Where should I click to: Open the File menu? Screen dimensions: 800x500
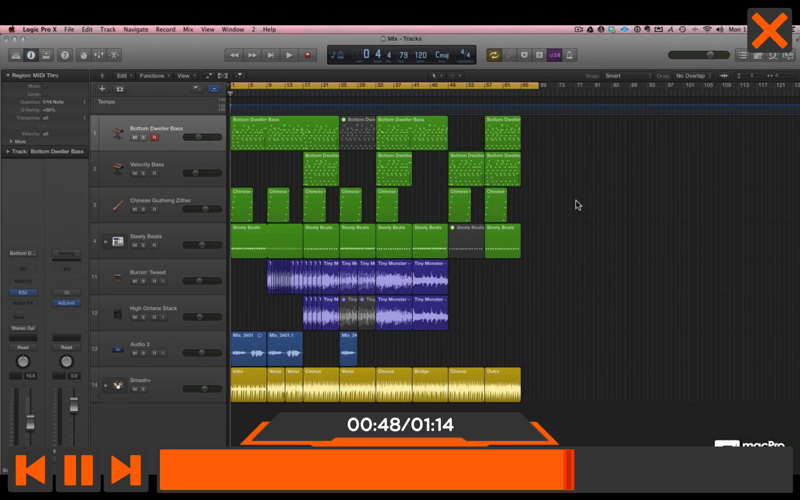(x=69, y=30)
